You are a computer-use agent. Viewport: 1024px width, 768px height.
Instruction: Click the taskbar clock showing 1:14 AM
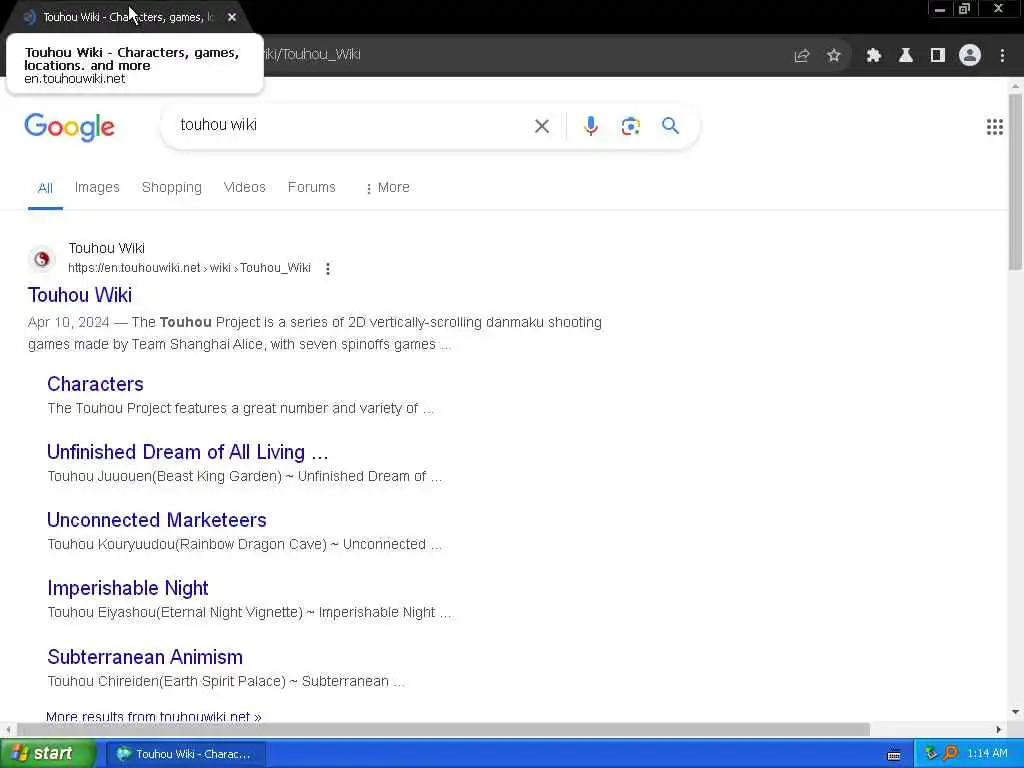pos(987,754)
